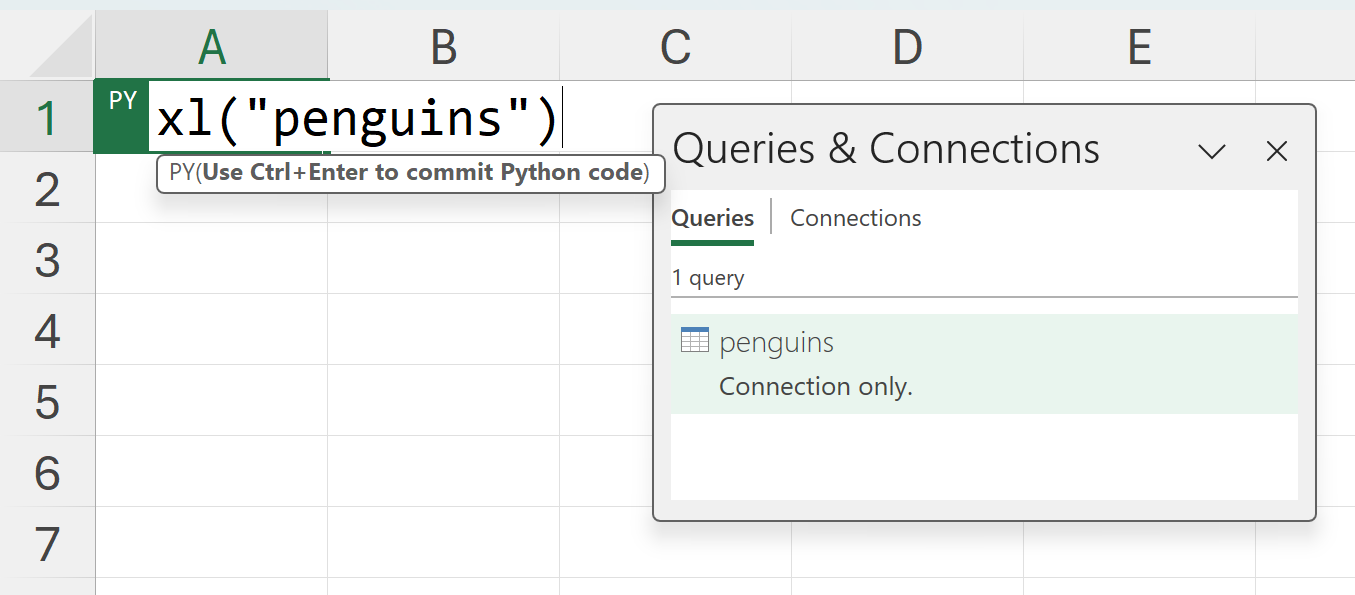This screenshot has height=595, width=1355.
Task: Click empty cell B4
Action: 443,330
